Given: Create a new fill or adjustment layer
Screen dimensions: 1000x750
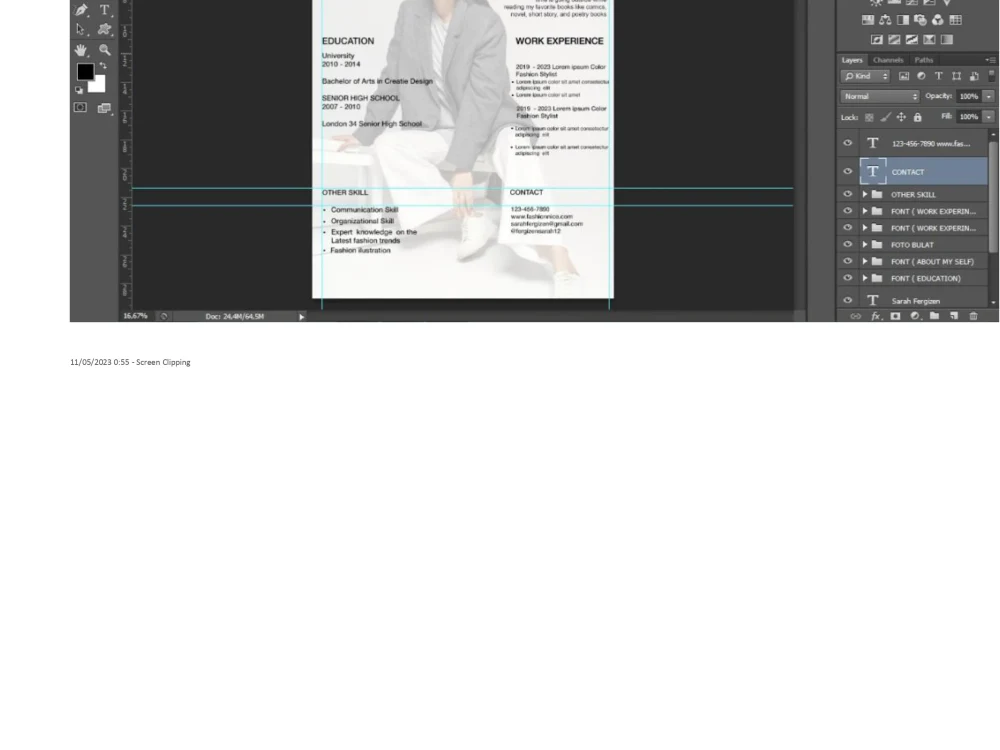Looking at the screenshot, I should 915,316.
